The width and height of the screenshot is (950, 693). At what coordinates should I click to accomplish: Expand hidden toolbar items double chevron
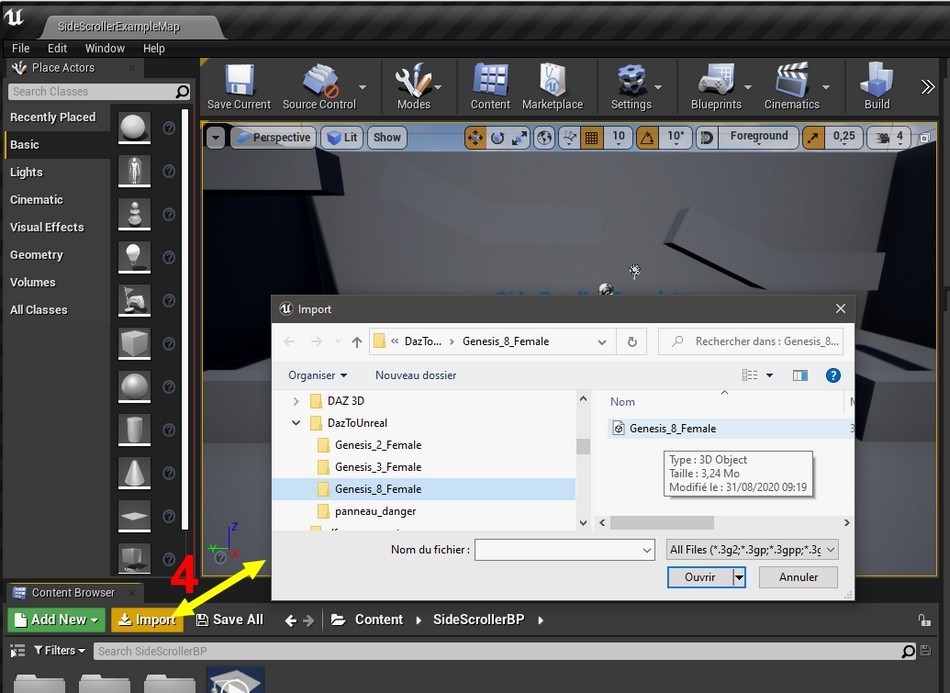(927, 87)
